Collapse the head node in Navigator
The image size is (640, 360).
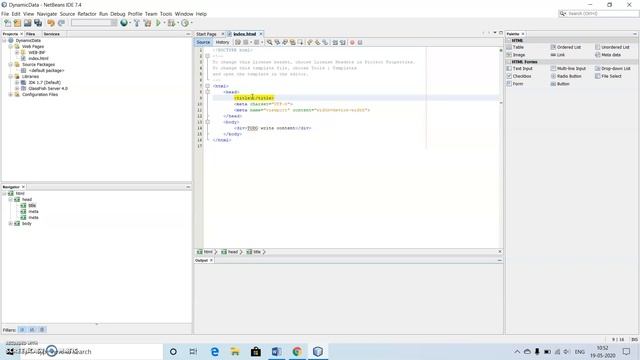coord(10,200)
